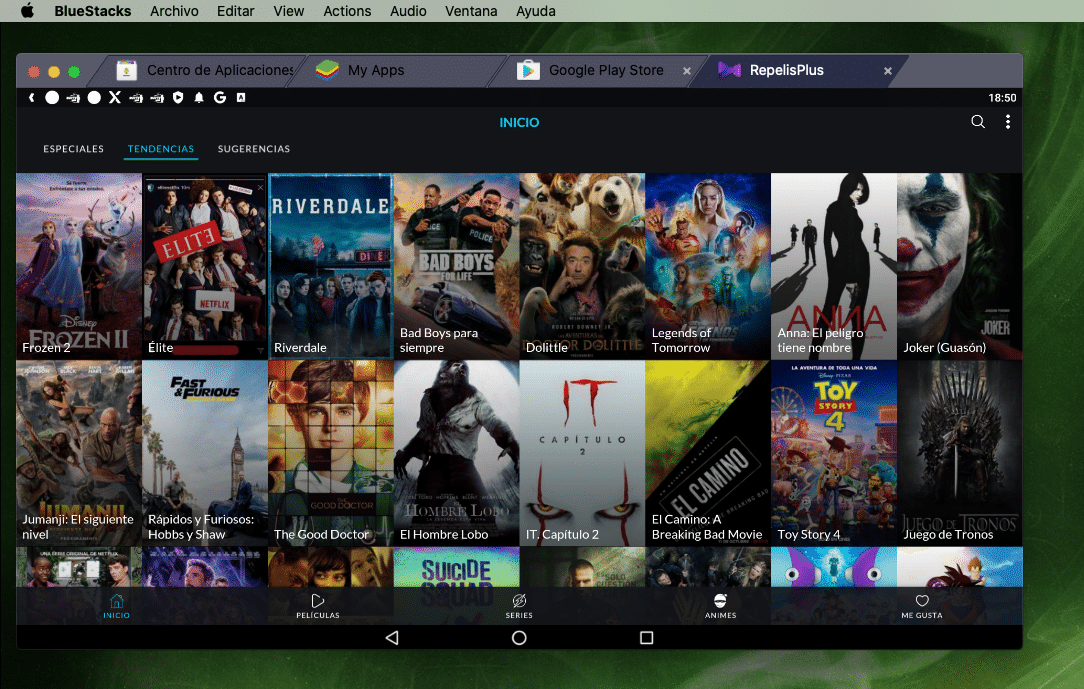Click the notification bell in the status bar
Viewport: 1084px width, 689px height.
[200, 97]
